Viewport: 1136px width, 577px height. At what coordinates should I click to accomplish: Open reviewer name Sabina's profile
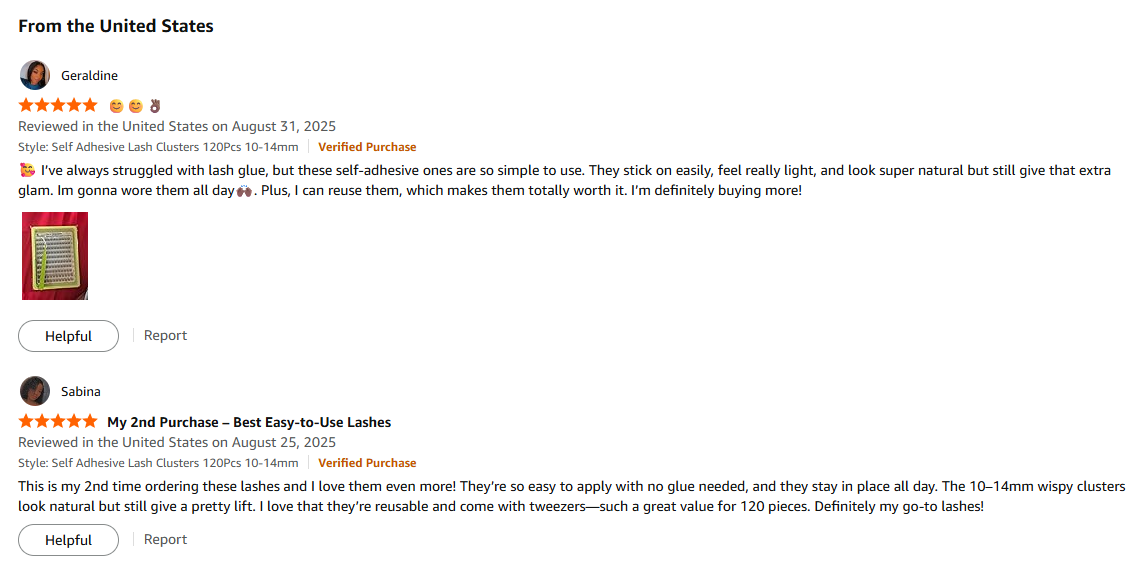coord(81,392)
